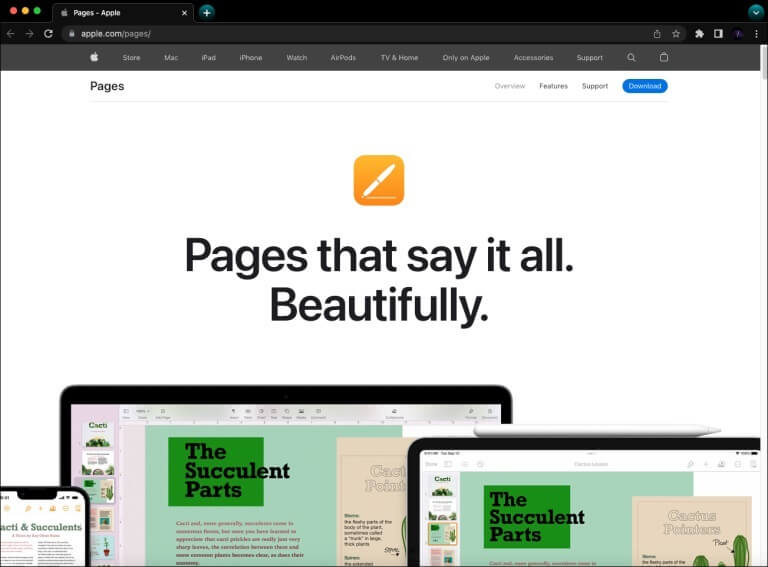Open AirPods in the Apple navigation
The image size is (768, 567).
pos(343,58)
